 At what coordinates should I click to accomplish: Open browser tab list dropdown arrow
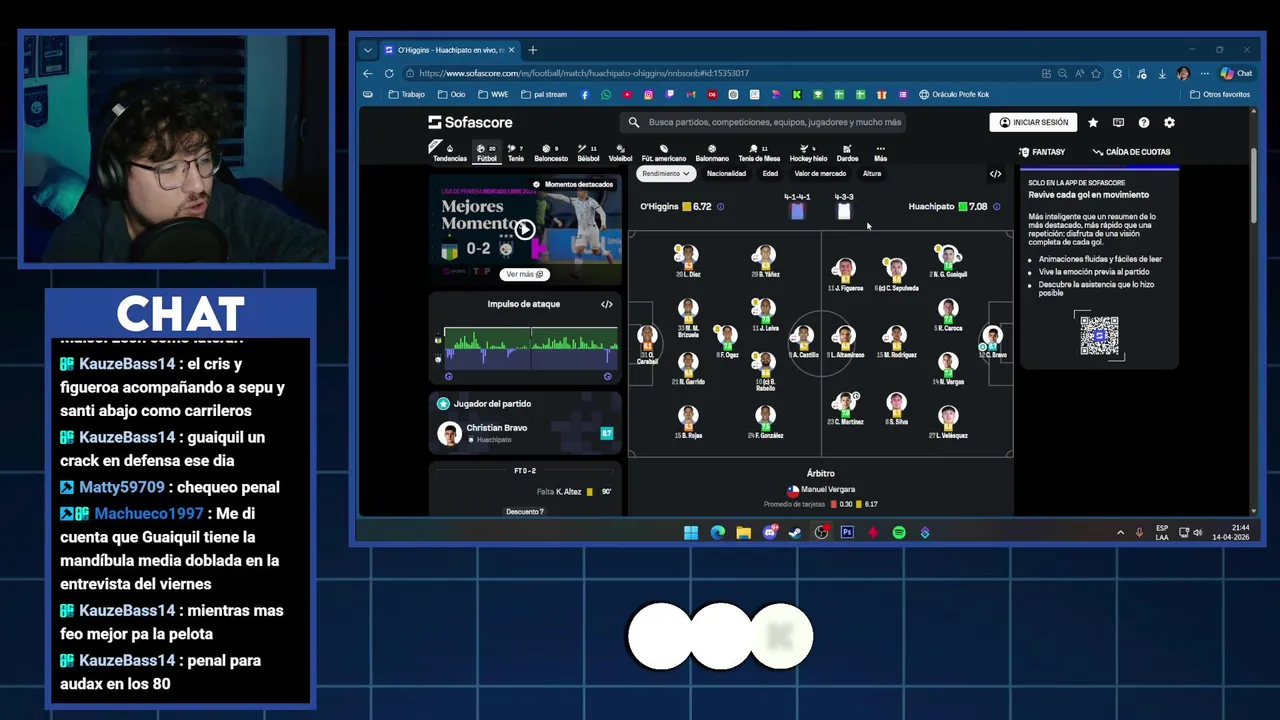point(368,50)
